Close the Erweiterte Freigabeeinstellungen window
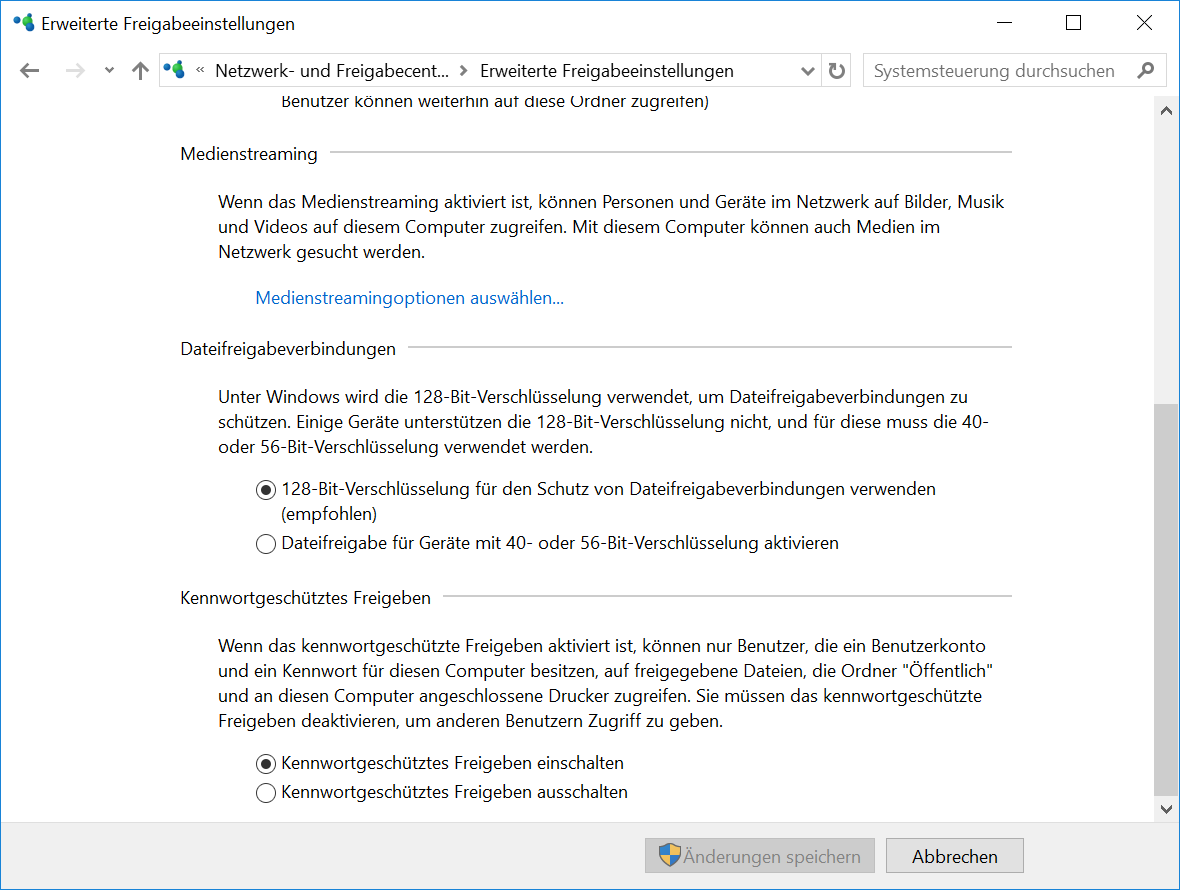Image resolution: width=1180 pixels, height=890 pixels. (x=1144, y=23)
